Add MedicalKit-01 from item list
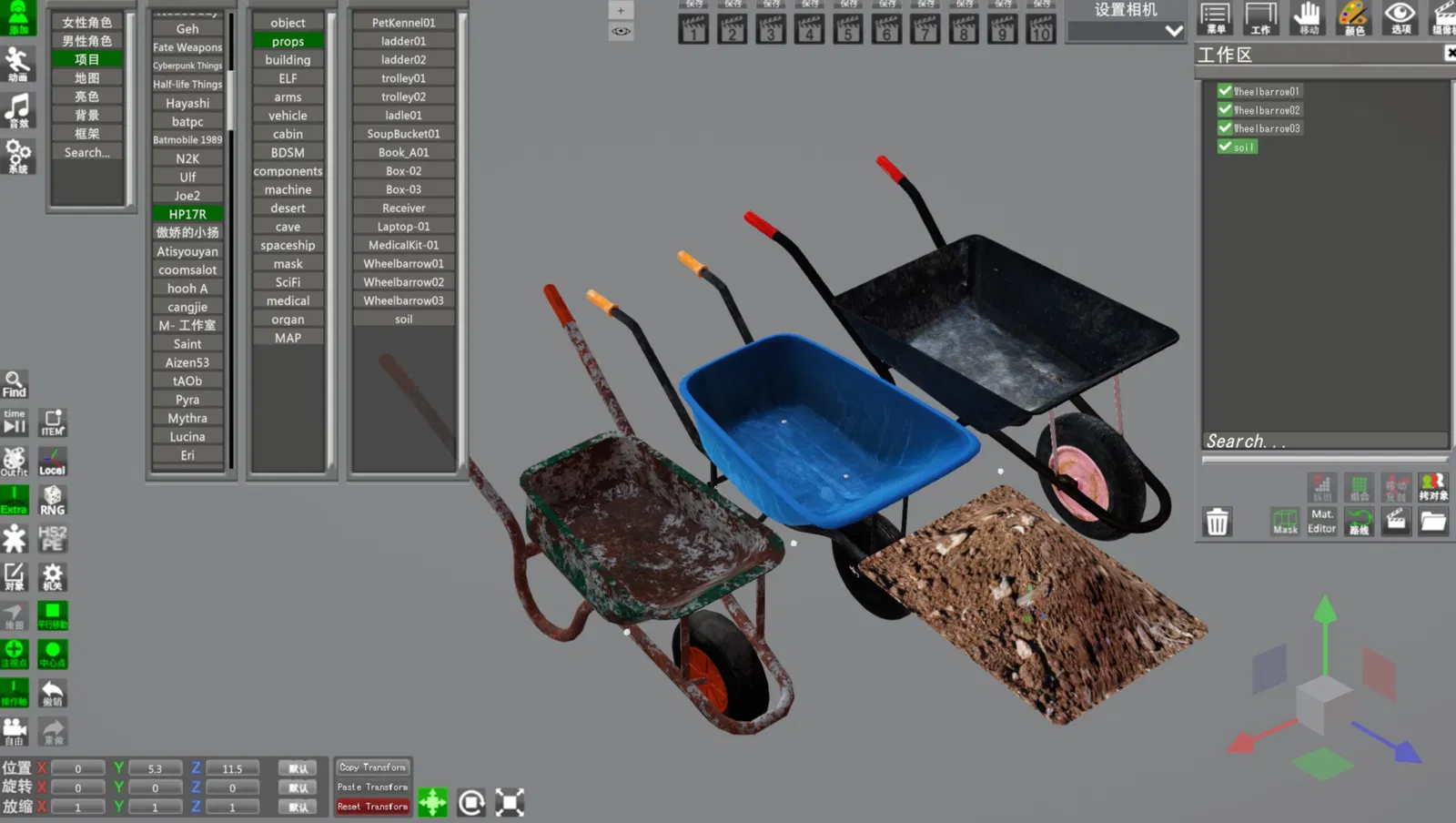1456x823 pixels. 403,244
